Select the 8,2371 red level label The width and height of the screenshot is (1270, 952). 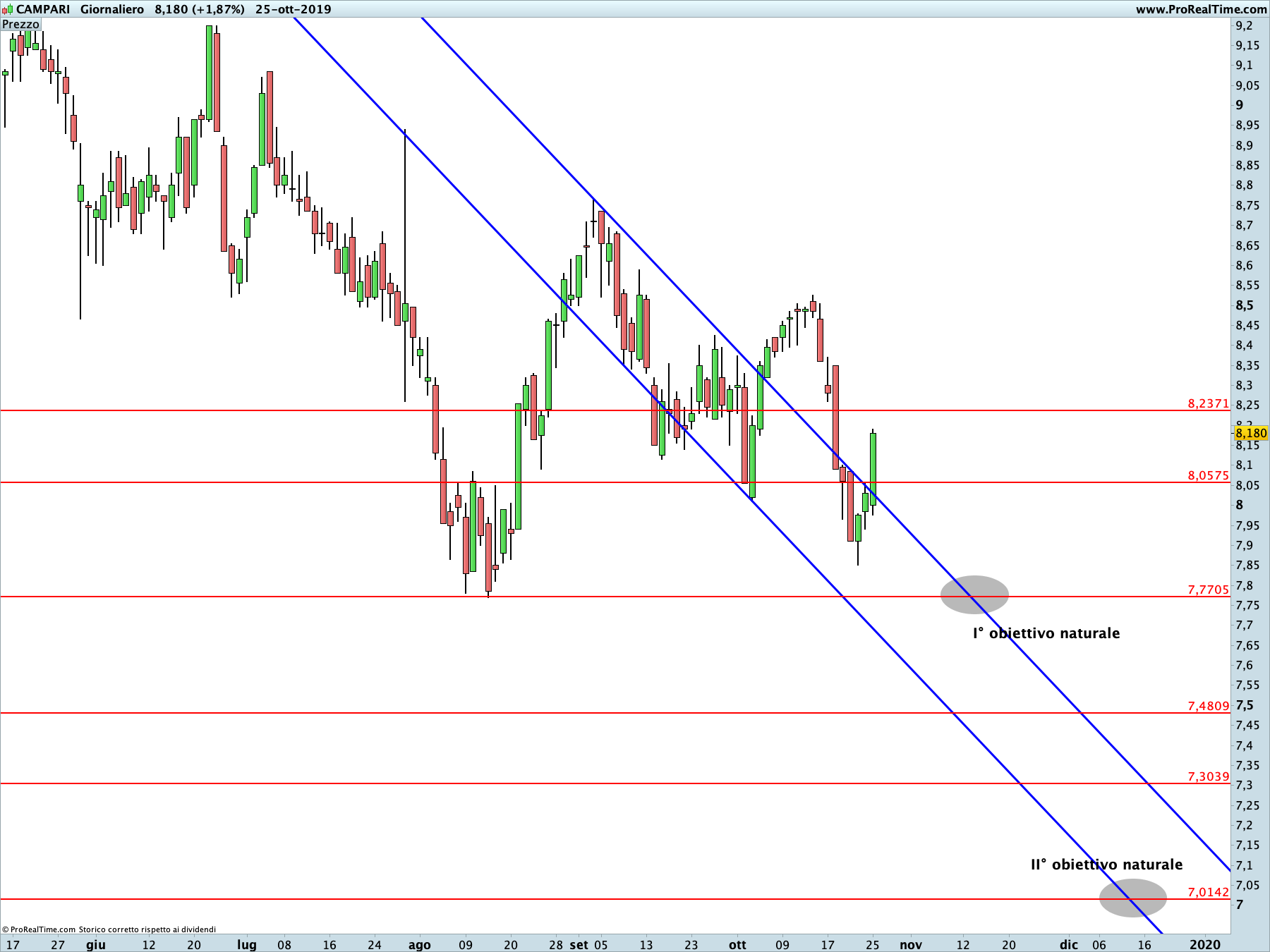(x=1208, y=403)
